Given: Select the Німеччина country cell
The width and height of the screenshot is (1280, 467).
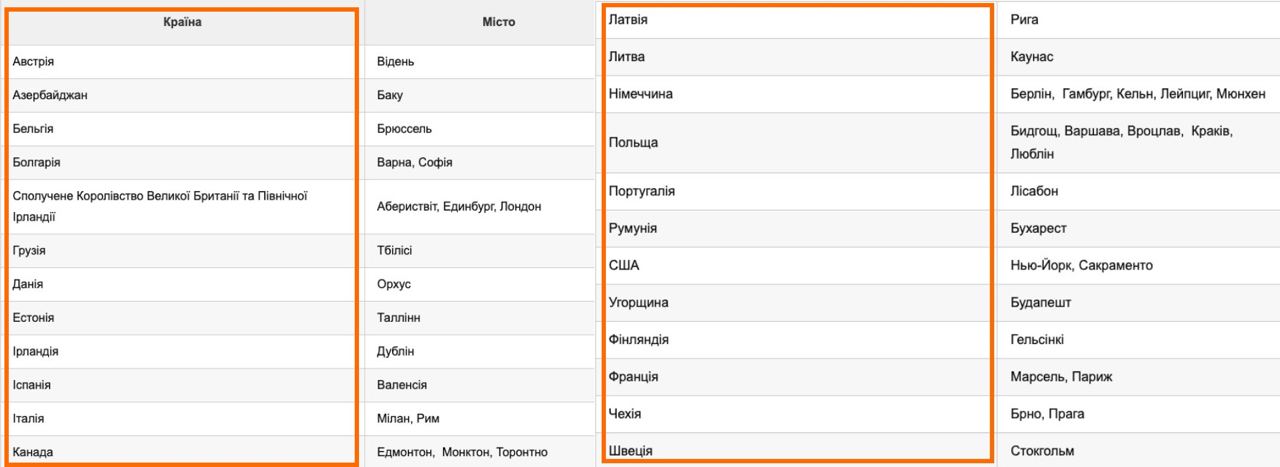Looking at the screenshot, I should (x=641, y=94).
